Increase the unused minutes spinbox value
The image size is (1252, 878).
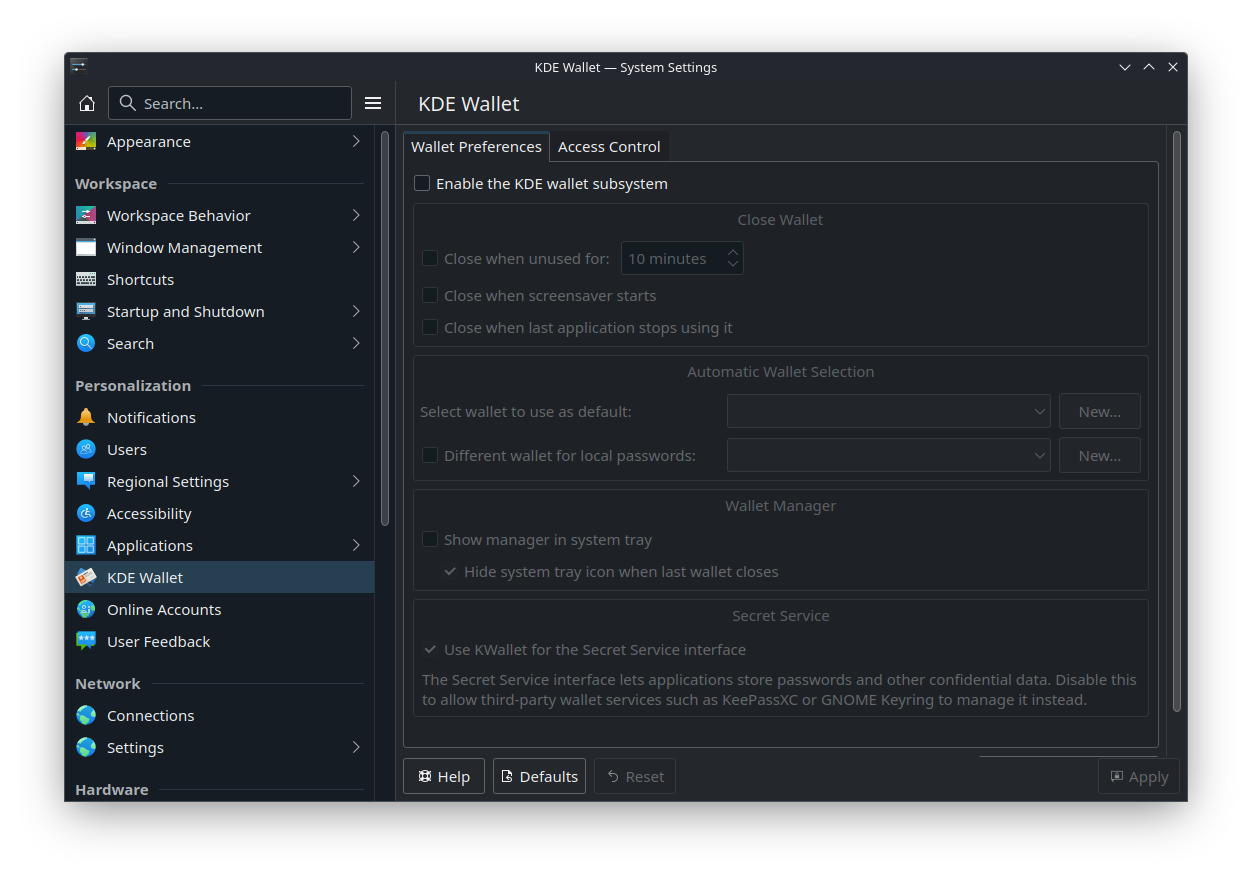pos(733,252)
